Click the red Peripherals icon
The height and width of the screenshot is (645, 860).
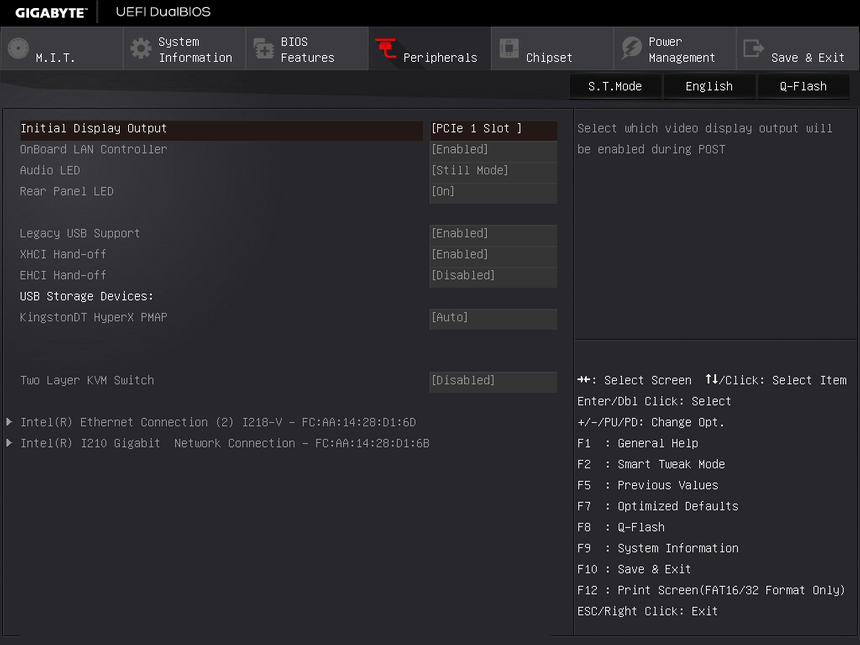coord(386,49)
